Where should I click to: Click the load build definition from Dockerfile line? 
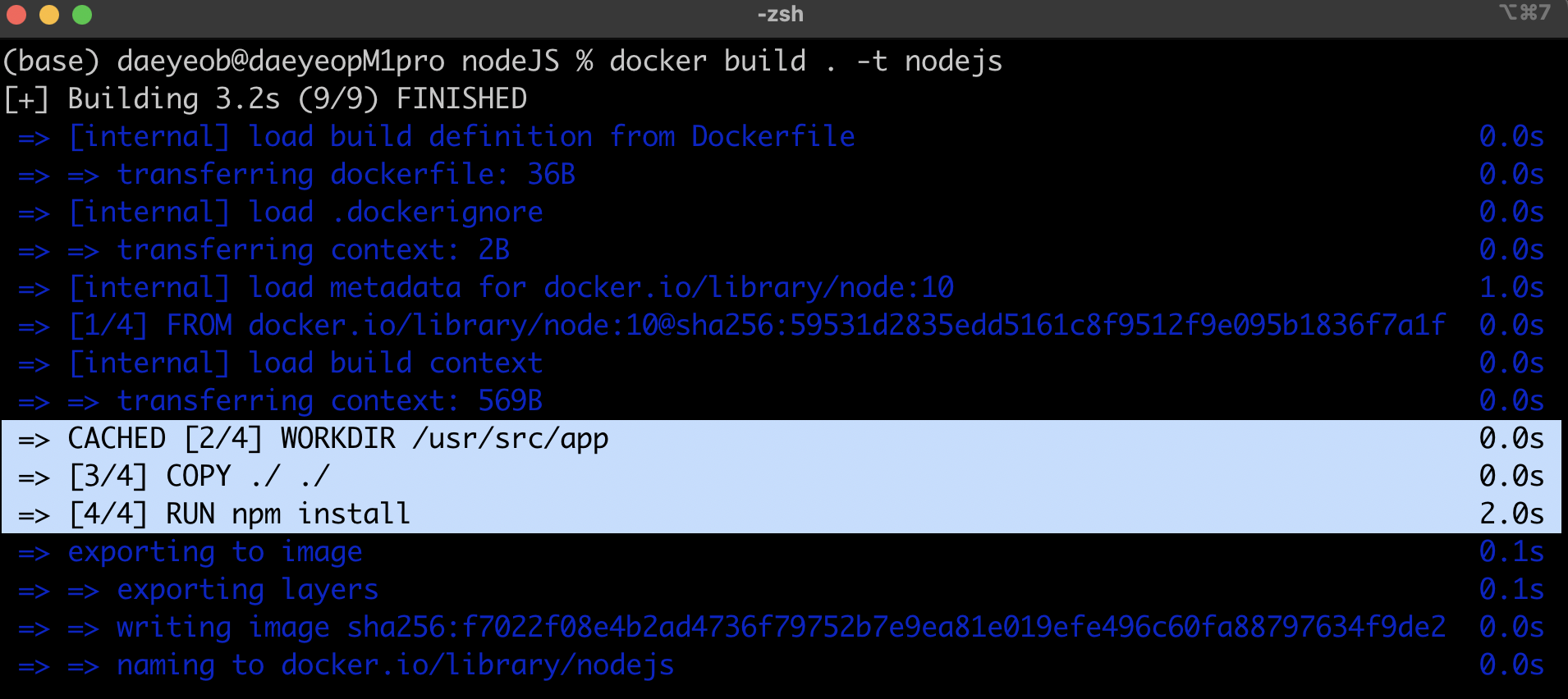(x=460, y=137)
